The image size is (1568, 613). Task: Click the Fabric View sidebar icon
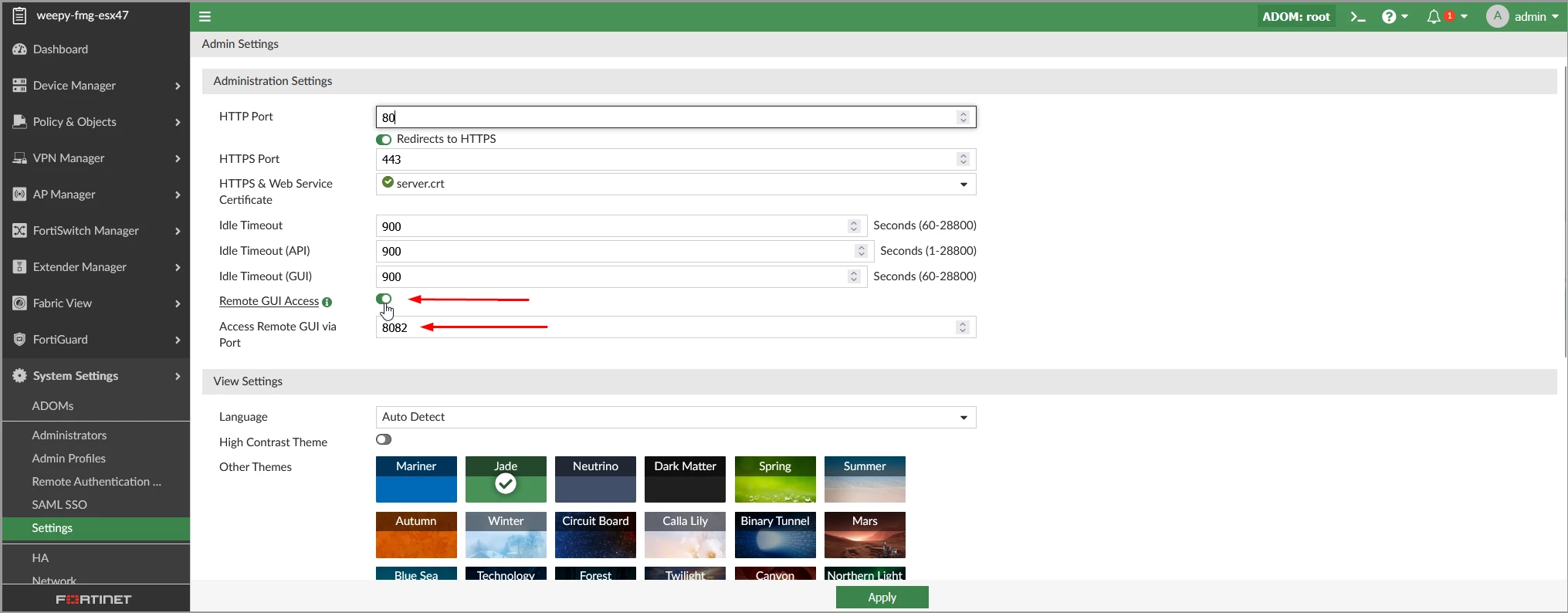click(19, 303)
